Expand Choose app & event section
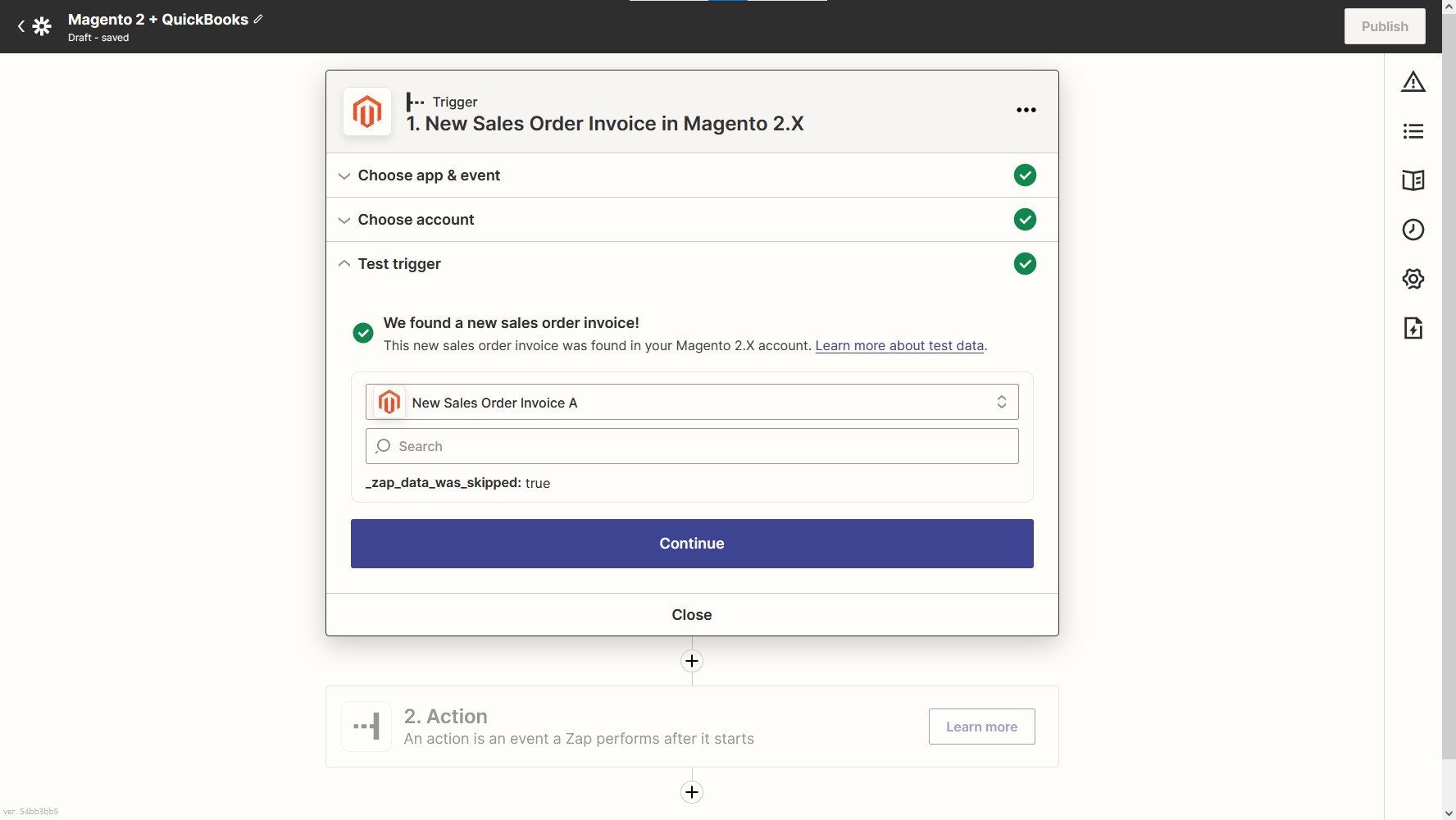The height and width of the screenshot is (820, 1456). (692, 175)
